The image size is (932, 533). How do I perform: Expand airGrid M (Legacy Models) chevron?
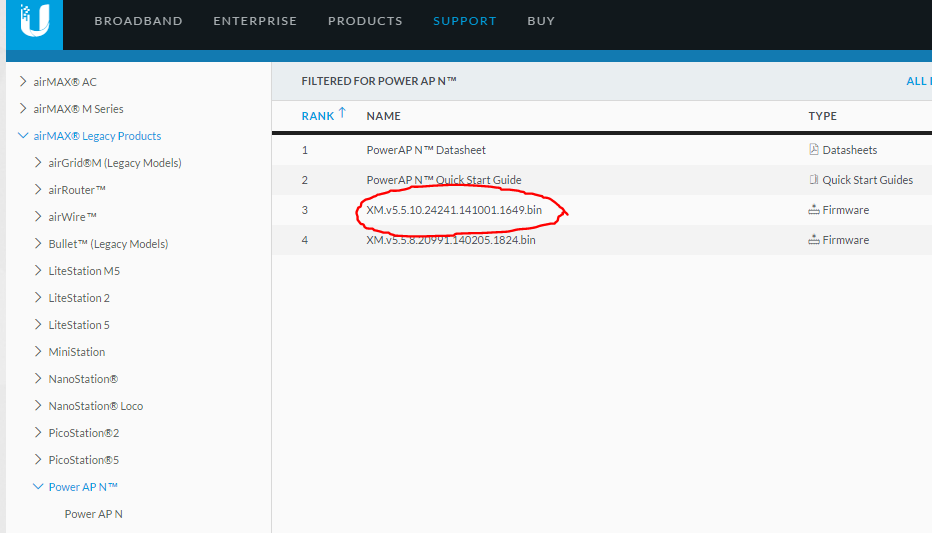(38, 162)
